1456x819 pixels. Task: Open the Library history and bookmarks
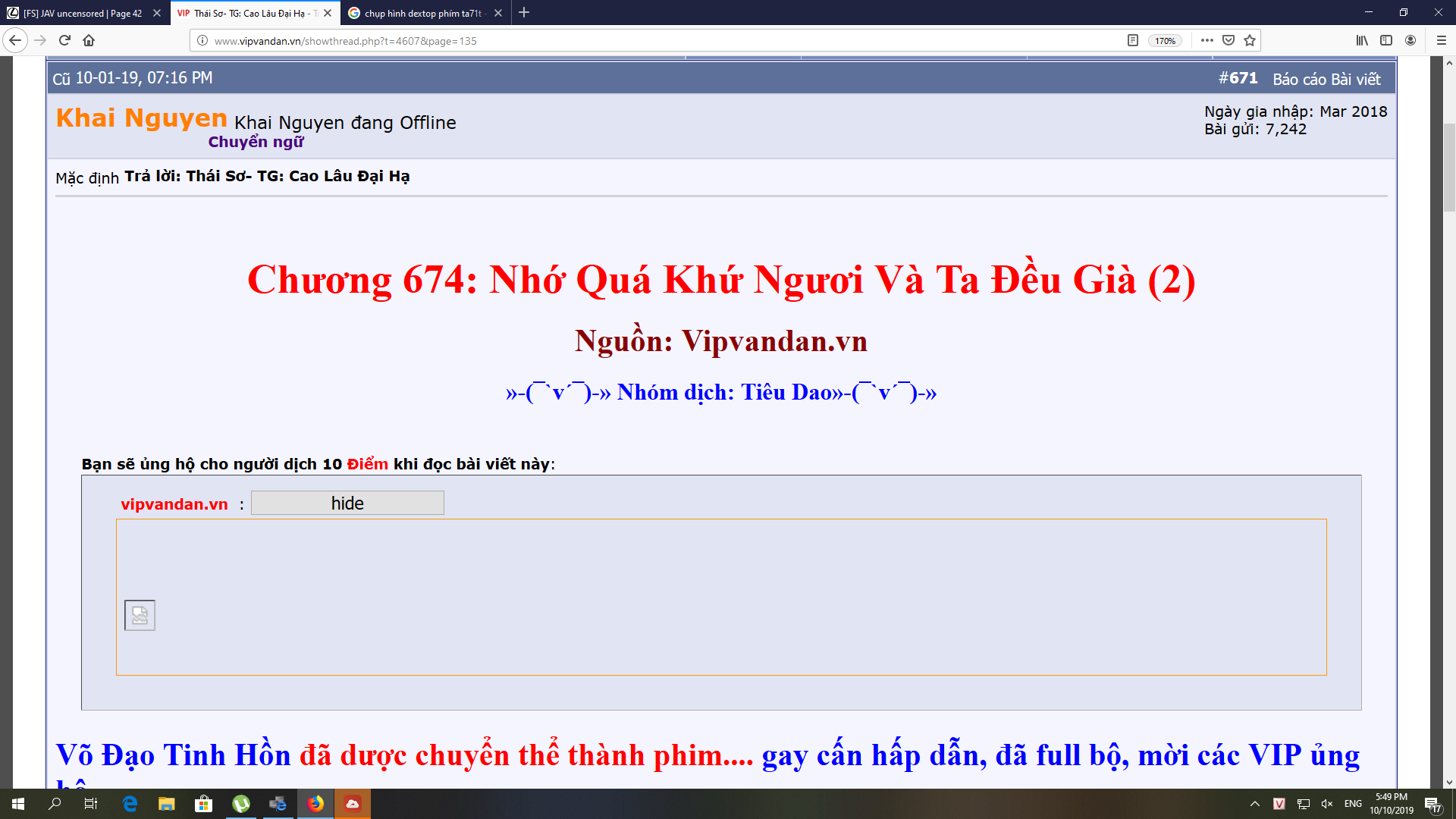coord(1363,41)
